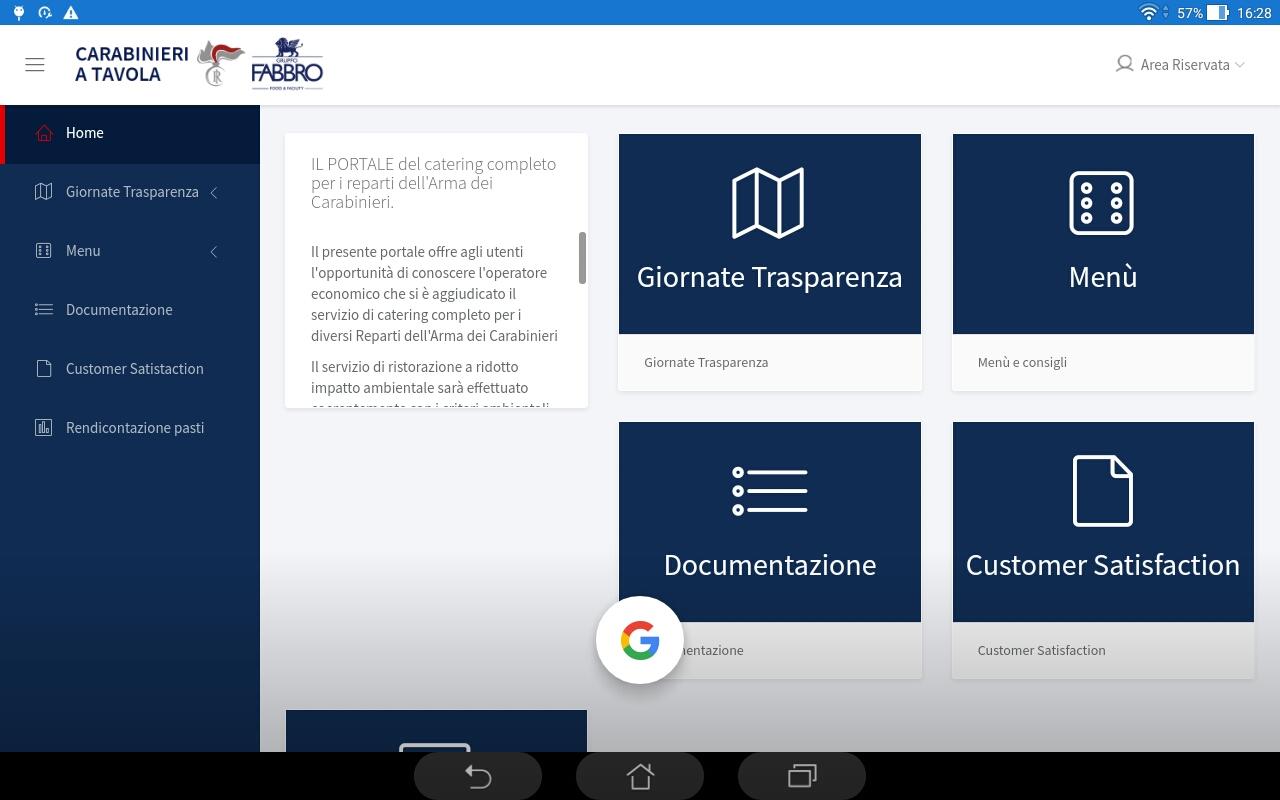Open the hamburger menu icon

pos(35,65)
